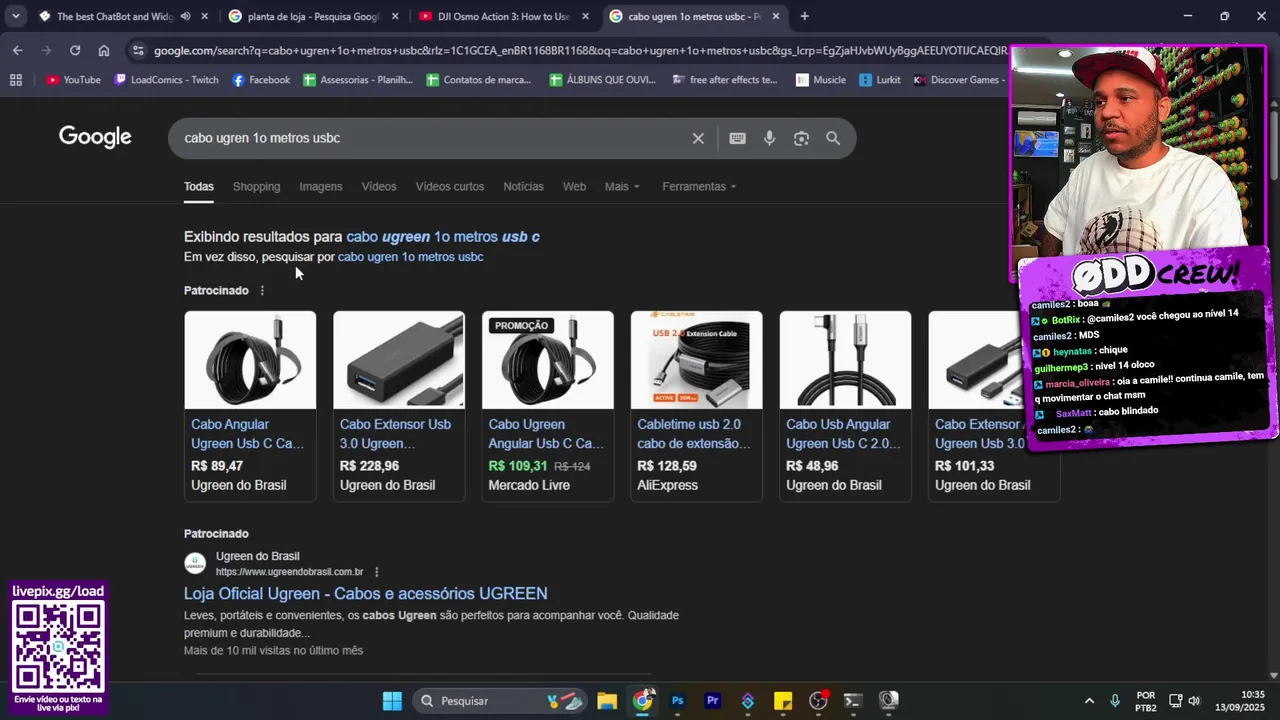
Task: Select the Vídeos results tab
Action: (x=379, y=186)
